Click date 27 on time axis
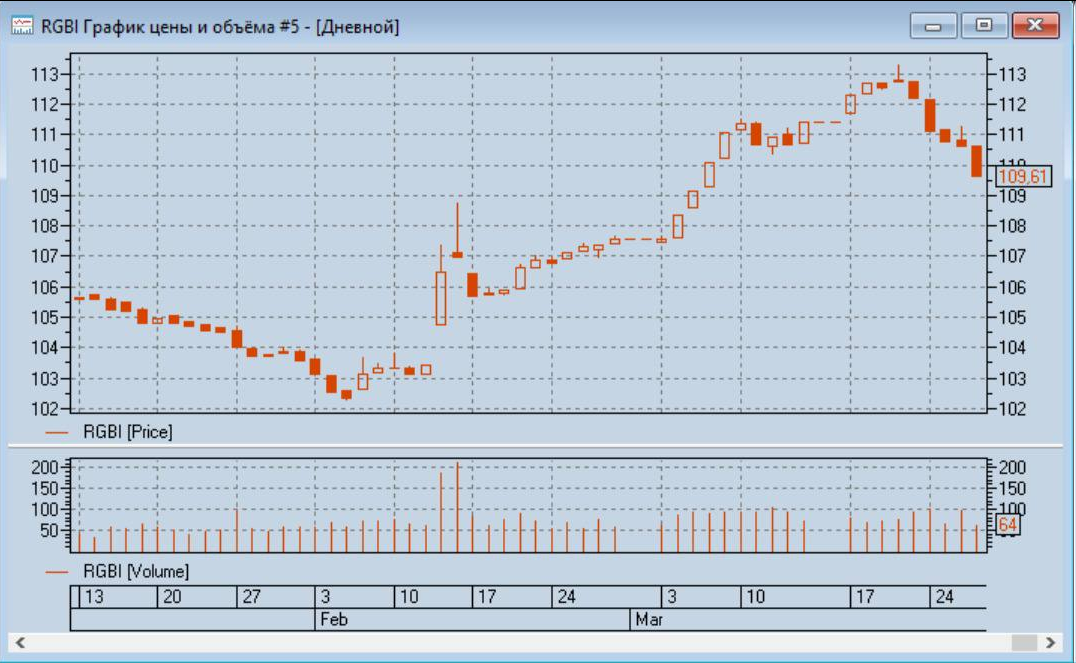The width and height of the screenshot is (1076, 663). [251, 596]
